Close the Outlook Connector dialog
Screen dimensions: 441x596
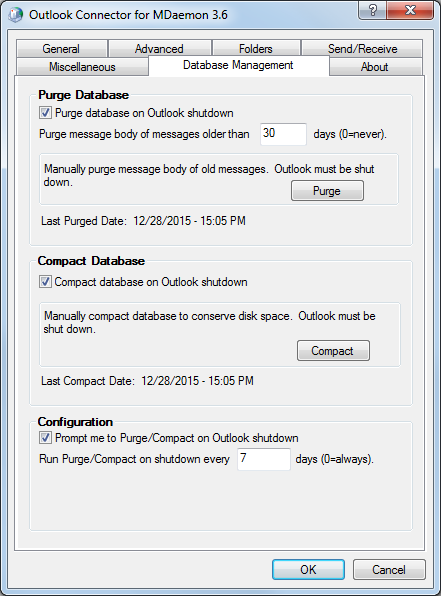pos(410,10)
